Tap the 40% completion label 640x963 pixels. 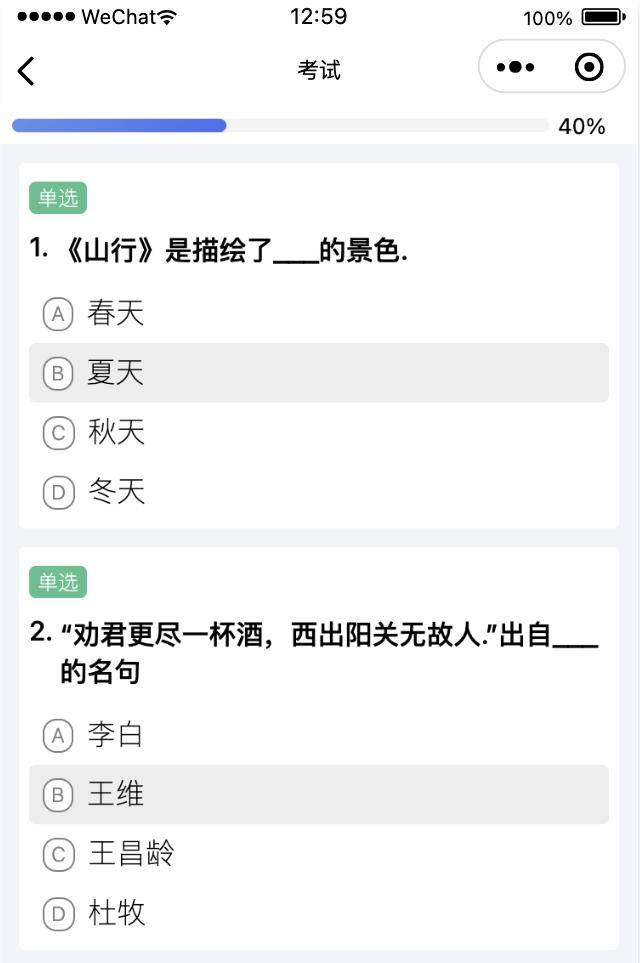[x=584, y=126]
